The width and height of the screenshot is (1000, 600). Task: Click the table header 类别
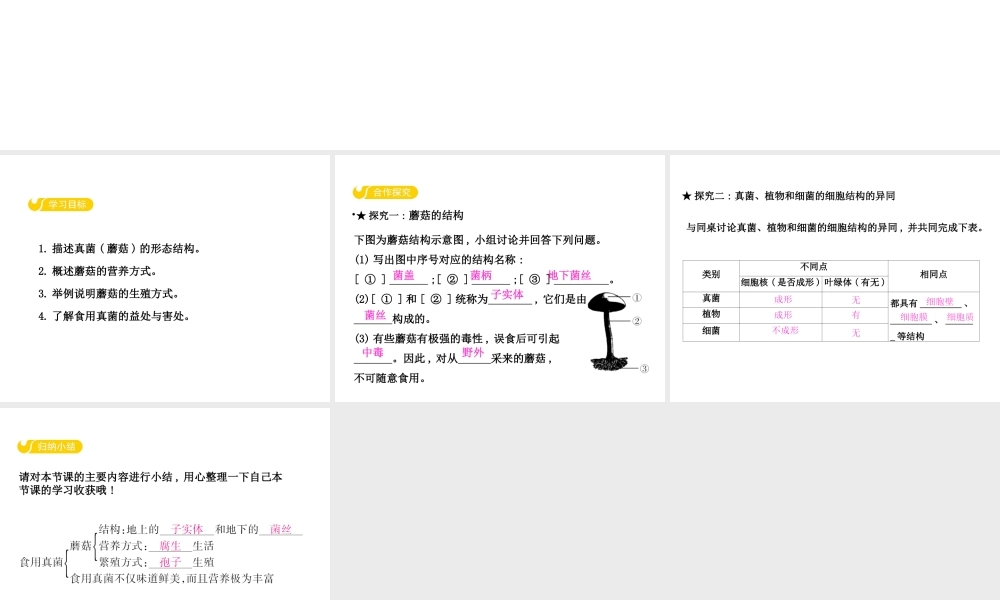pos(711,274)
